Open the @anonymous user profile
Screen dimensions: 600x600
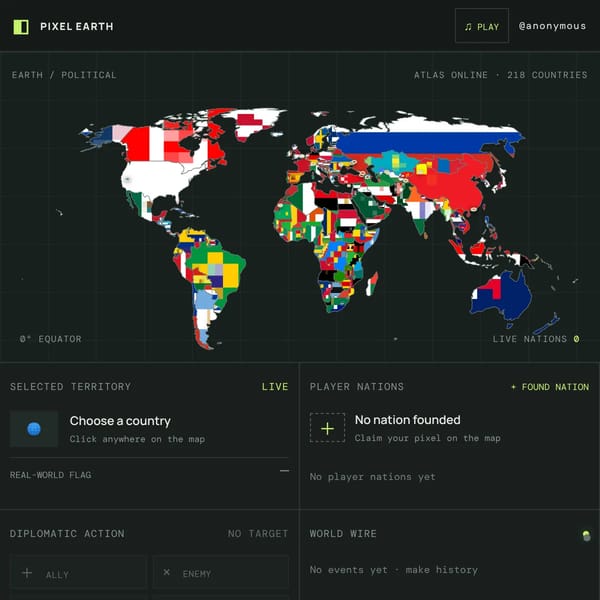click(552, 26)
